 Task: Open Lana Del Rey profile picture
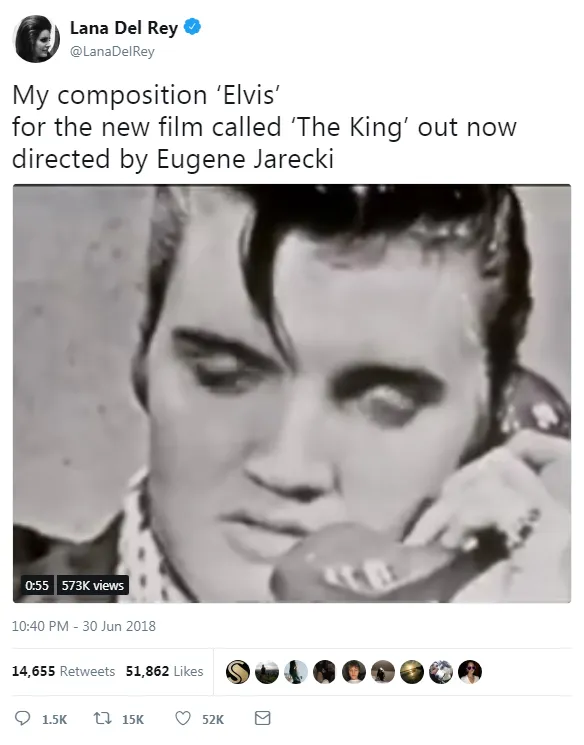37,38
